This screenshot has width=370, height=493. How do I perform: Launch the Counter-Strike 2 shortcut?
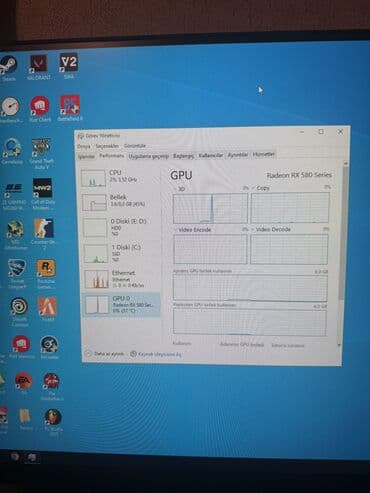pyautogui.click(x=43, y=234)
